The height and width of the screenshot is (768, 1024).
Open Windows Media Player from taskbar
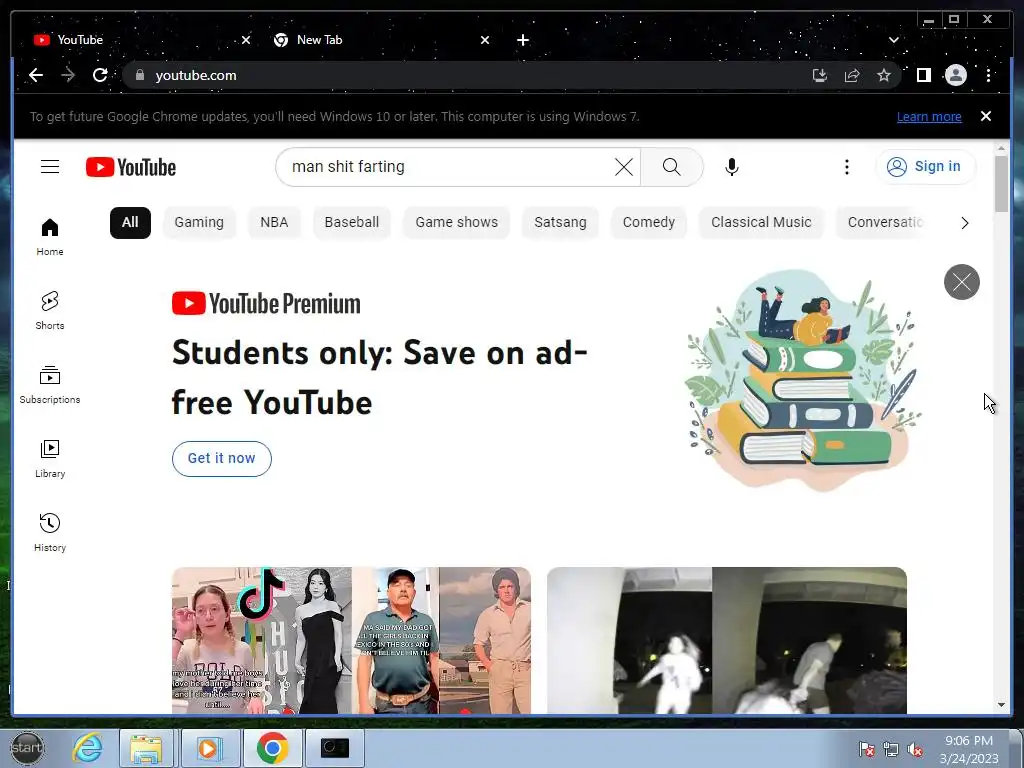point(209,748)
